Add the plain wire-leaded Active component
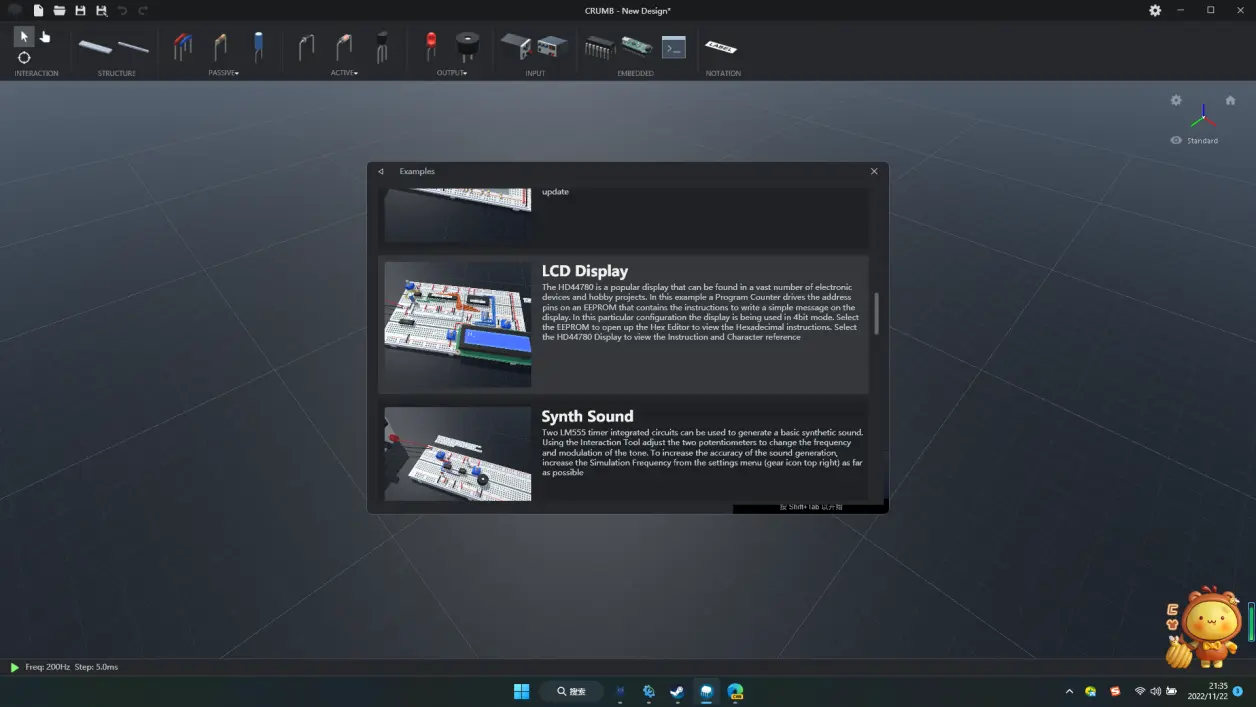1256x707 pixels. pyautogui.click(x=307, y=46)
